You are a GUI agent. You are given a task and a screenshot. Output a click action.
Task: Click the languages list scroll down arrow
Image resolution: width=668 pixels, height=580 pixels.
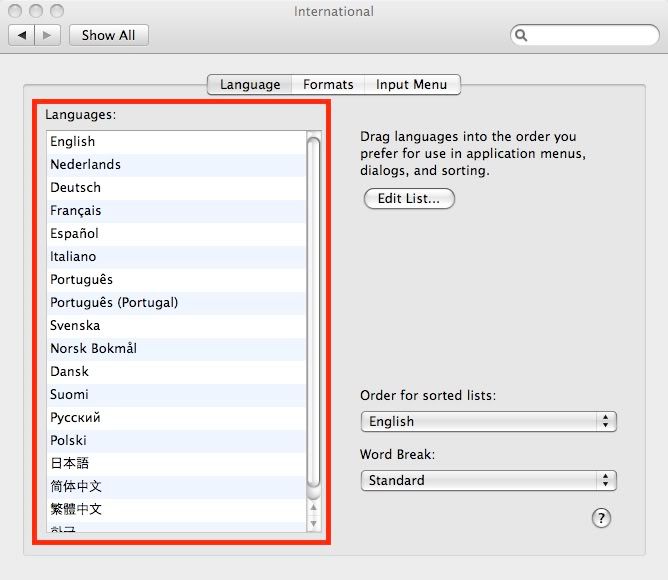313,522
